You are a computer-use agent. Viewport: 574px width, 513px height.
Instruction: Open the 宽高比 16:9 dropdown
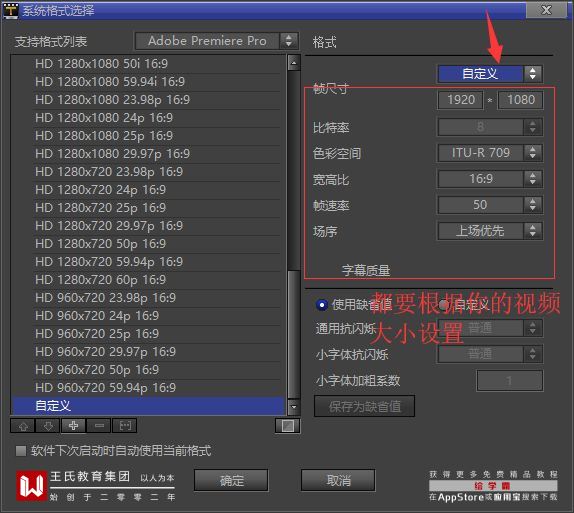click(489, 179)
